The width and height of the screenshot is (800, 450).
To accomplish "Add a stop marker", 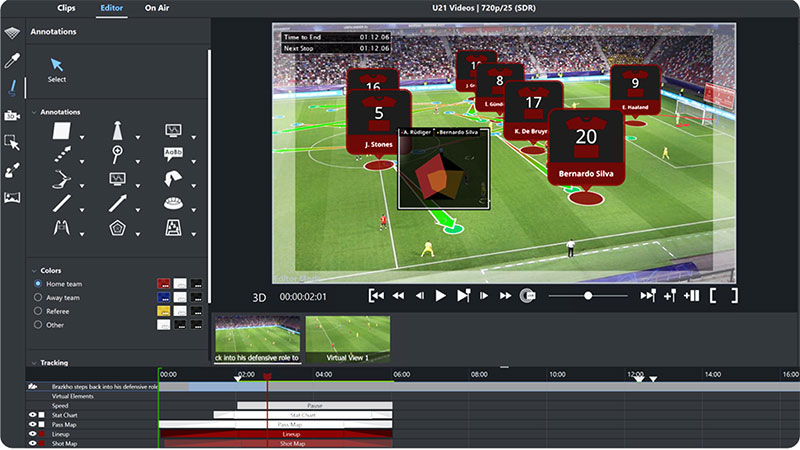I will [x=670, y=296].
